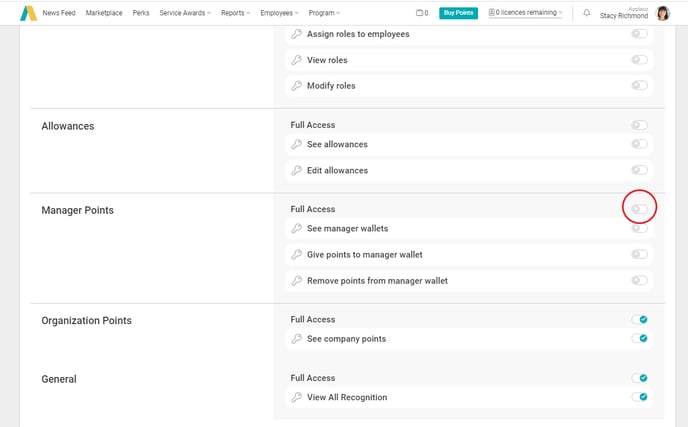Open the notifications bell
688x427 pixels.
[x=586, y=13]
